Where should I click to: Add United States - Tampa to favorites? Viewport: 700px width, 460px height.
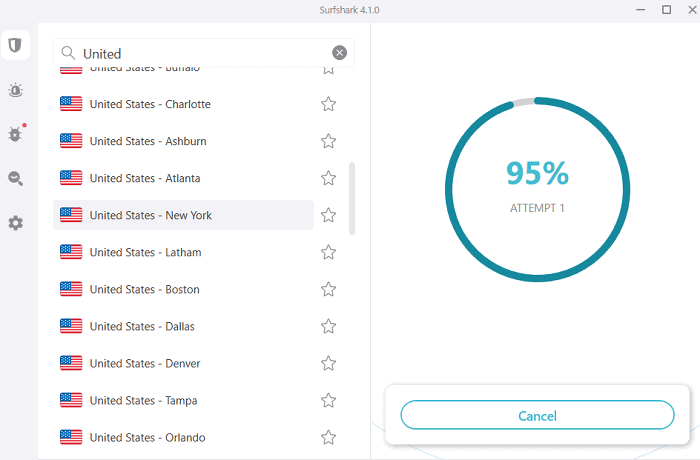(328, 400)
